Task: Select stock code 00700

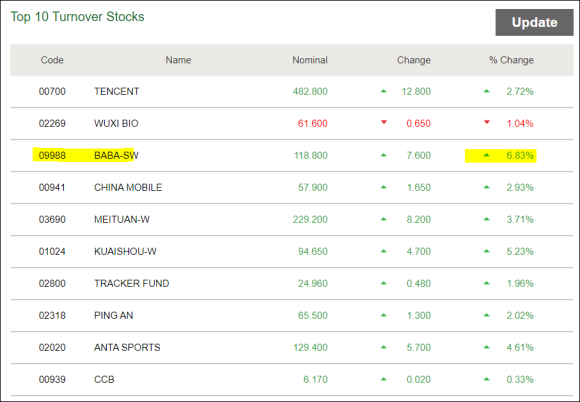Action: pos(52,91)
